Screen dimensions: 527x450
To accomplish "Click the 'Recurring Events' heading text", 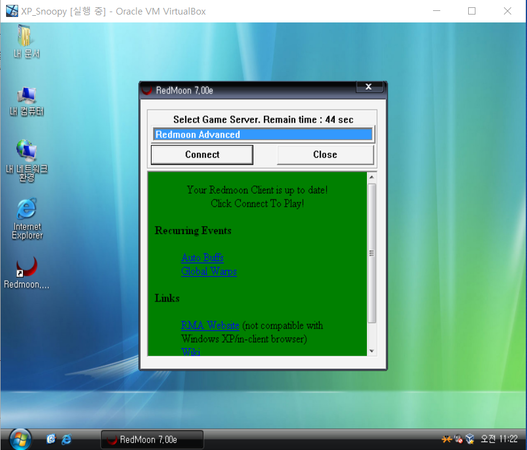I will (193, 231).
